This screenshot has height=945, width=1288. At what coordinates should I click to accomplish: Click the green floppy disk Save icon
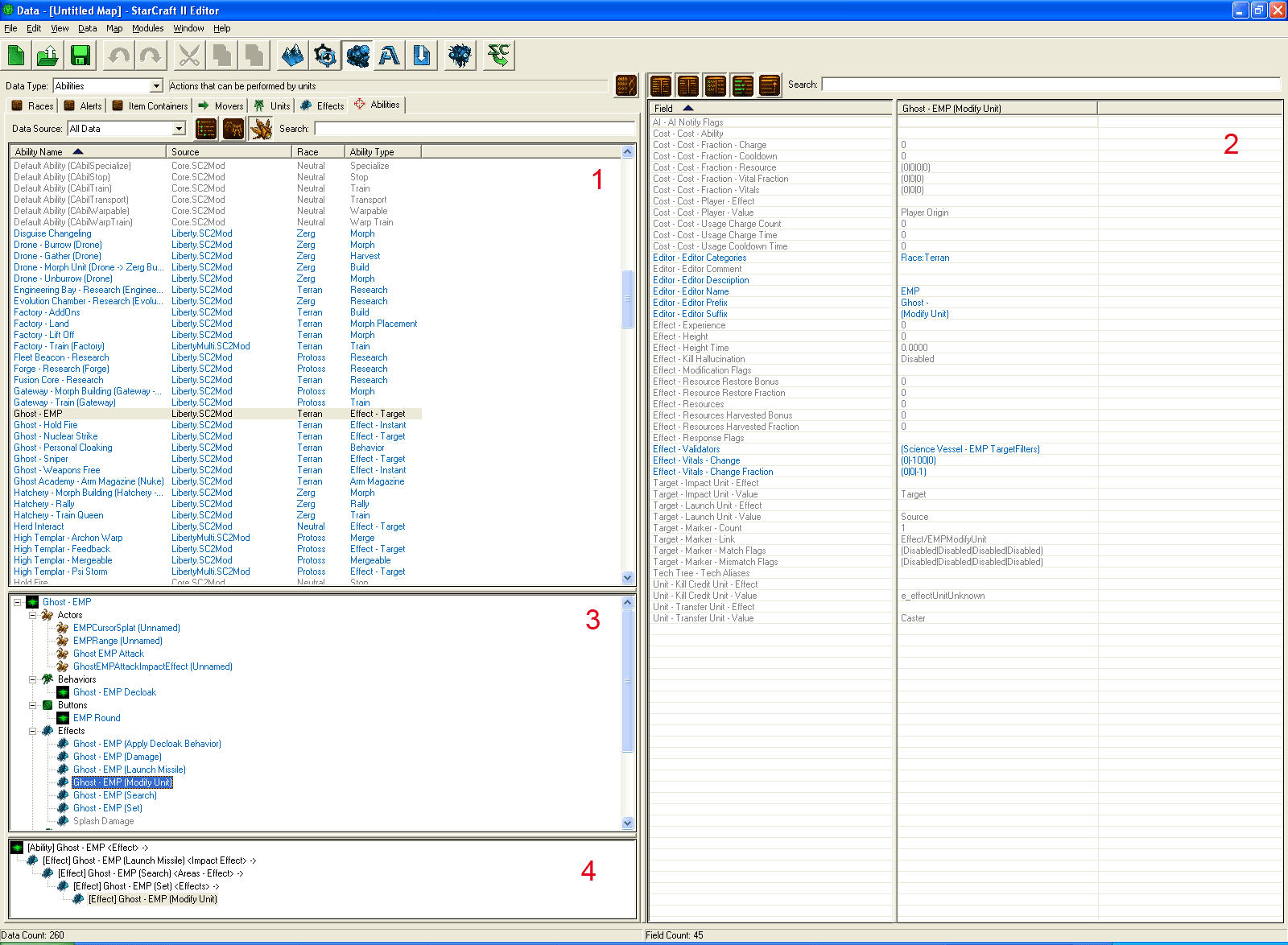tap(80, 56)
